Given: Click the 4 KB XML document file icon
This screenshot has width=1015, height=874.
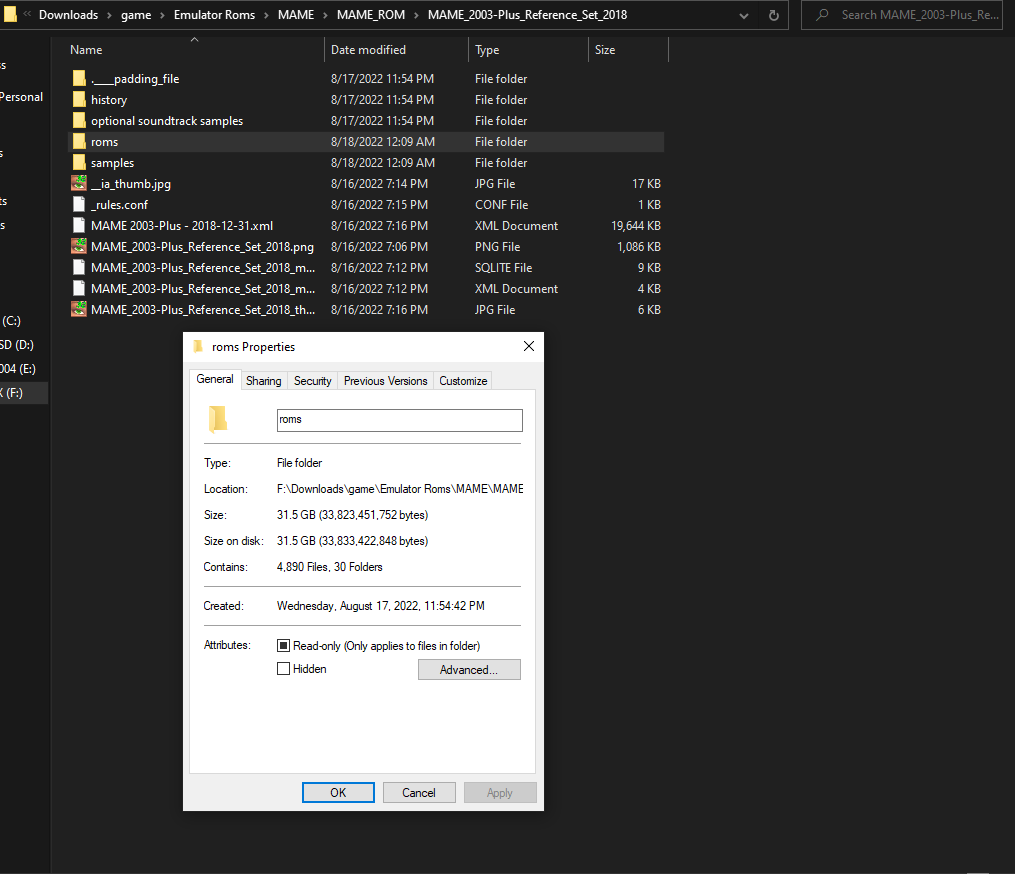Looking at the screenshot, I should point(79,289).
